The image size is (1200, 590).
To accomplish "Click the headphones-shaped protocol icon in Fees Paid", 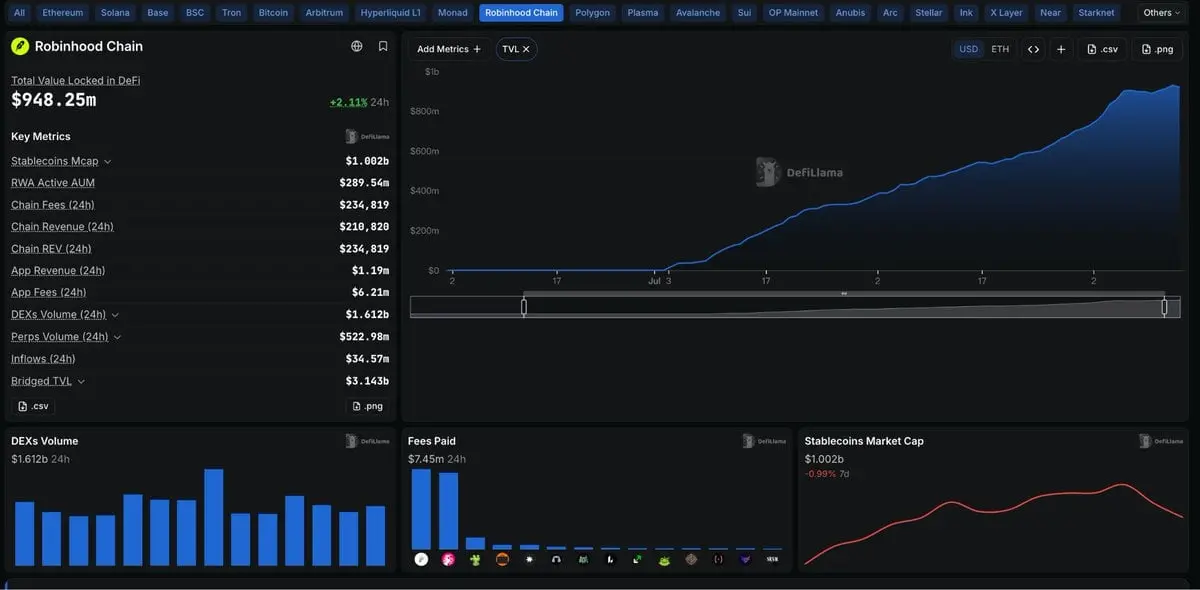I will tap(556, 559).
